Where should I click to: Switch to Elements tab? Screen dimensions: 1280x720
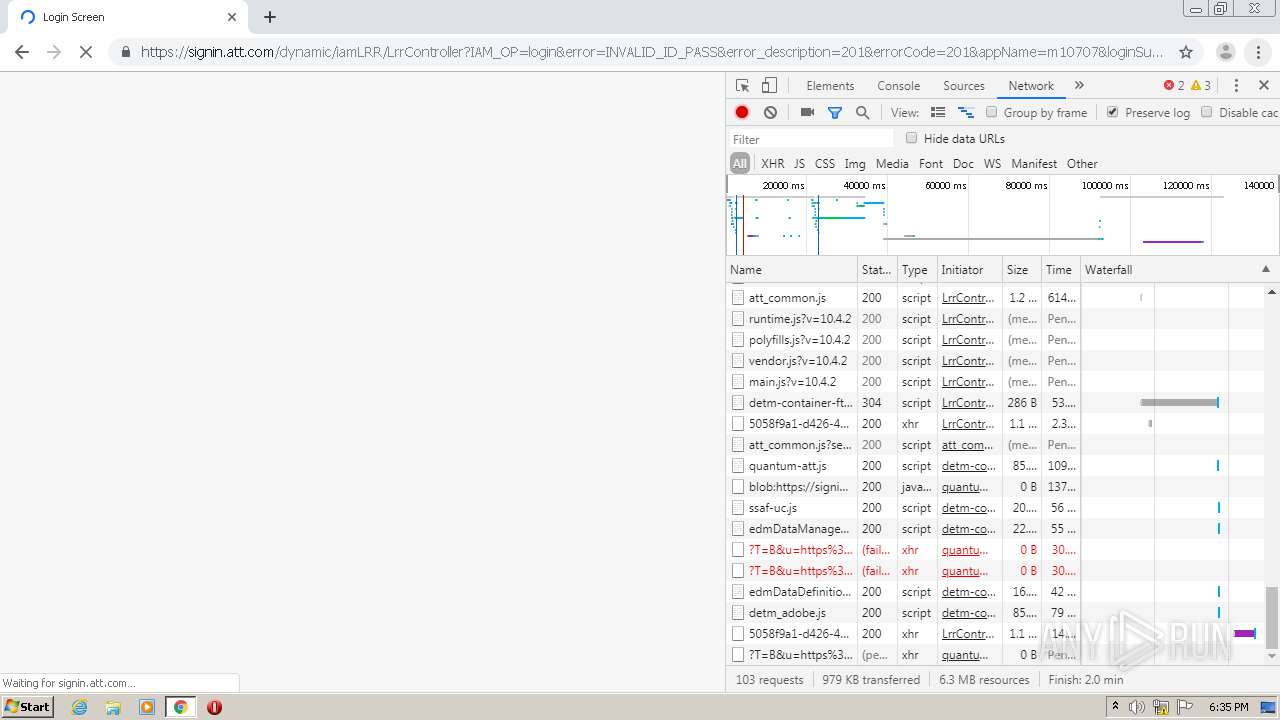pyautogui.click(x=830, y=86)
